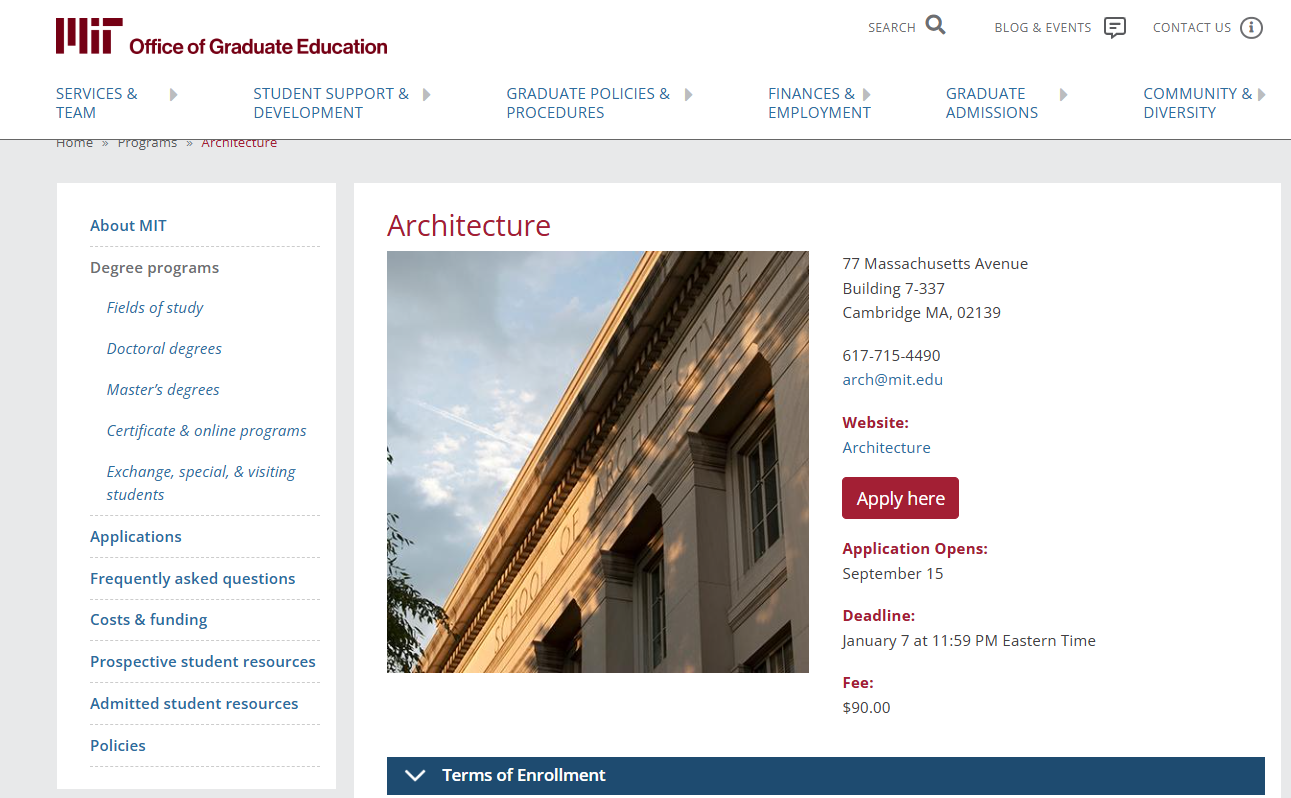Open the Finances & Employment menu
The width and height of the screenshot is (1291, 798).
pyautogui.click(x=819, y=103)
